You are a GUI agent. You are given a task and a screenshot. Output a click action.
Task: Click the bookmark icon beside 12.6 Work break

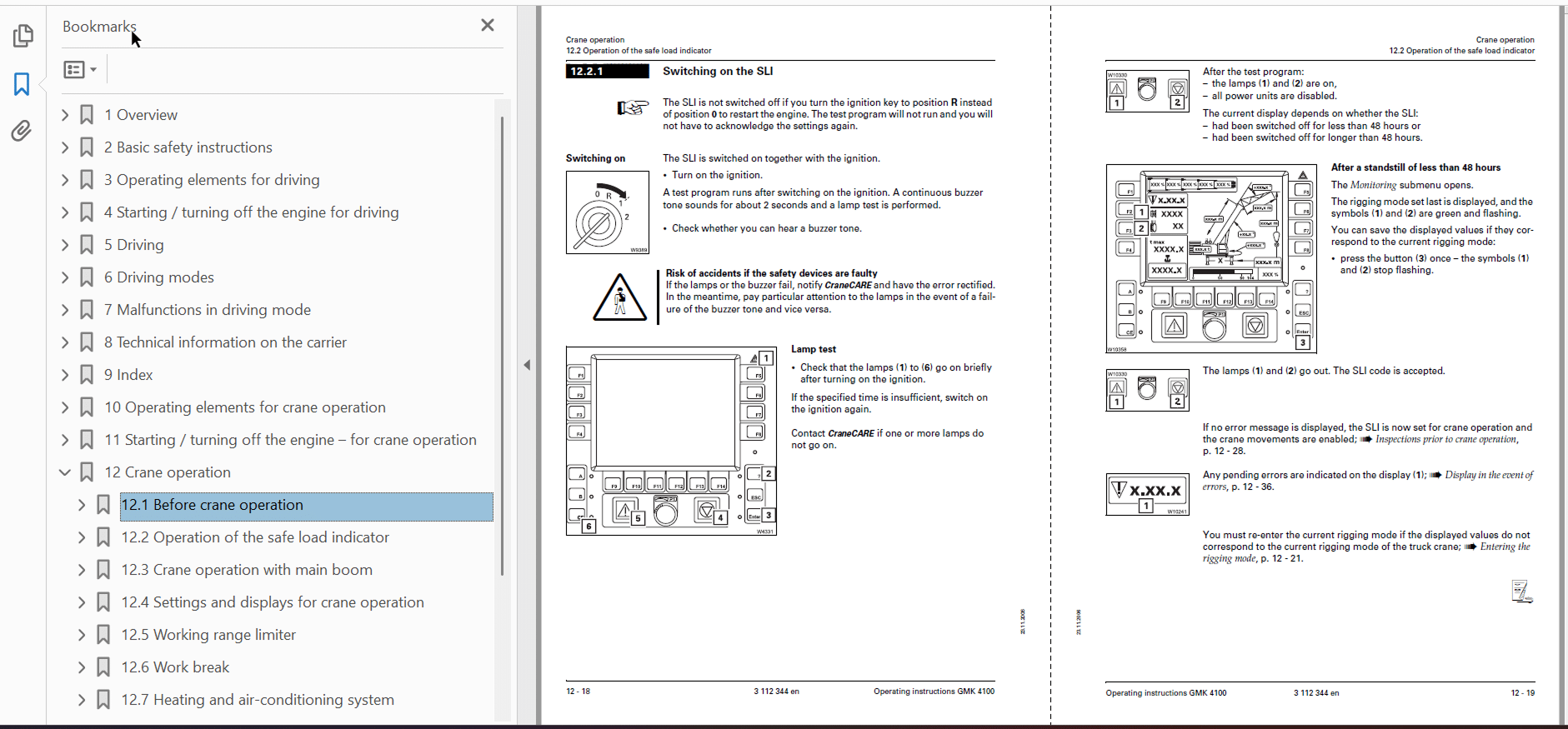point(103,667)
